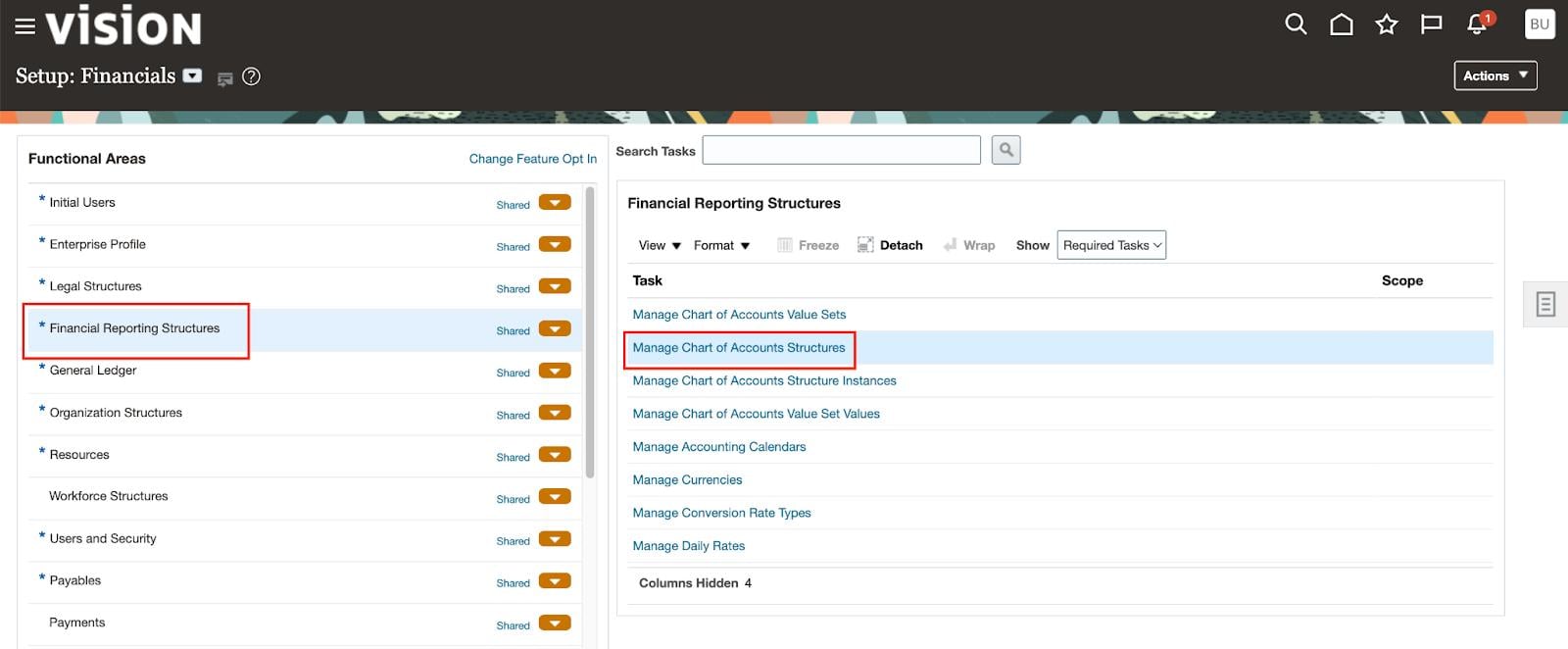Click into the Search Tasks field
The image size is (1568, 649).
(x=841, y=150)
